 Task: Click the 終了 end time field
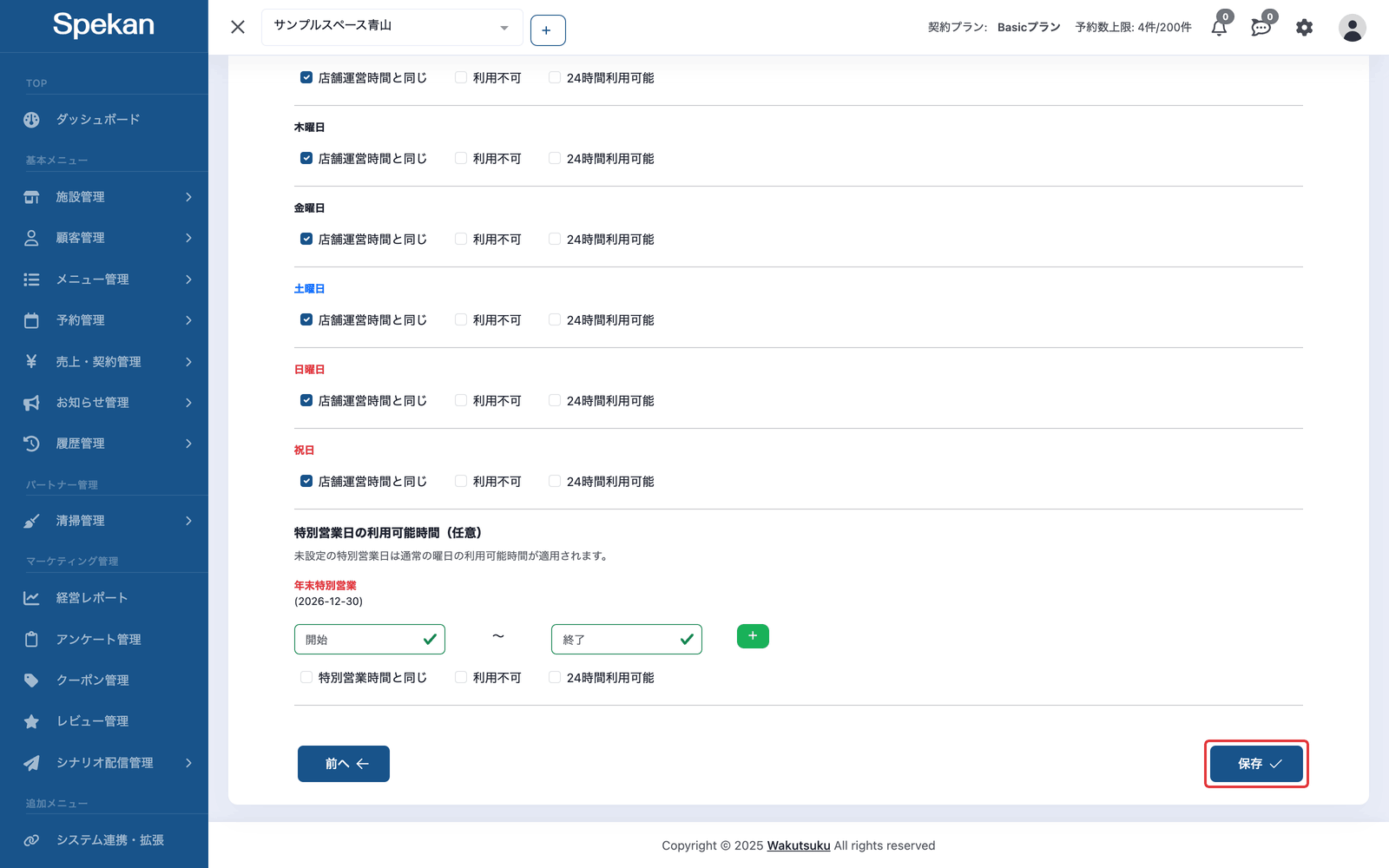tap(627, 639)
